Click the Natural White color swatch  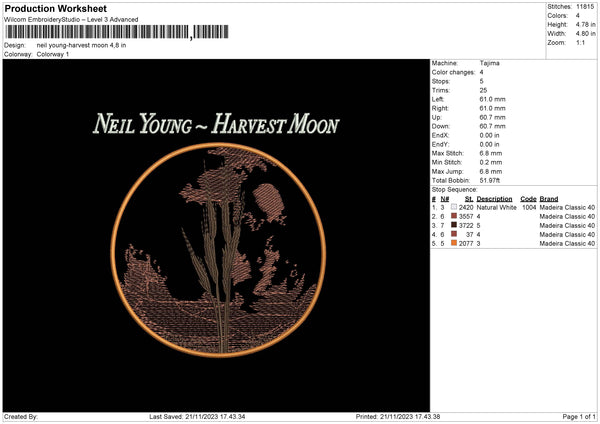[x=454, y=207]
